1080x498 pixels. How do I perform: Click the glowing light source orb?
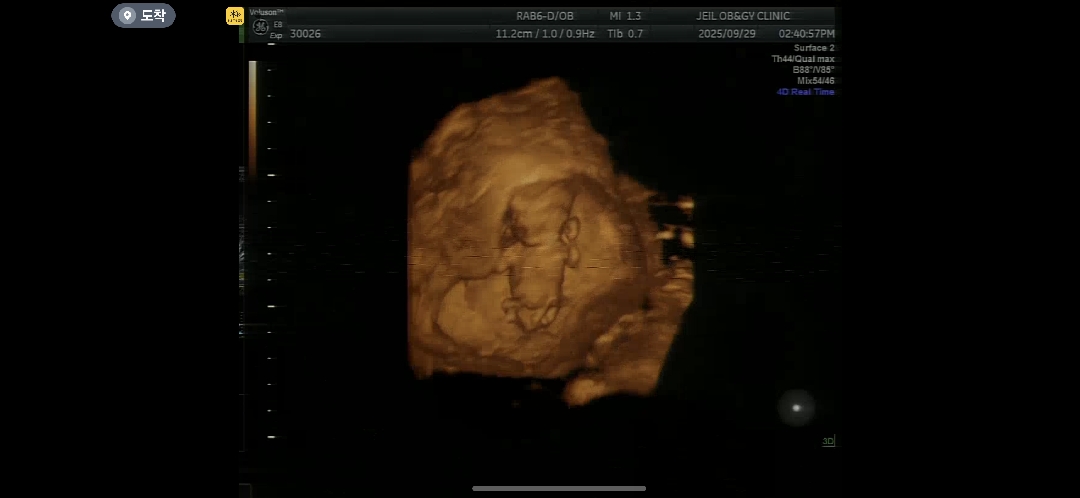(x=796, y=407)
